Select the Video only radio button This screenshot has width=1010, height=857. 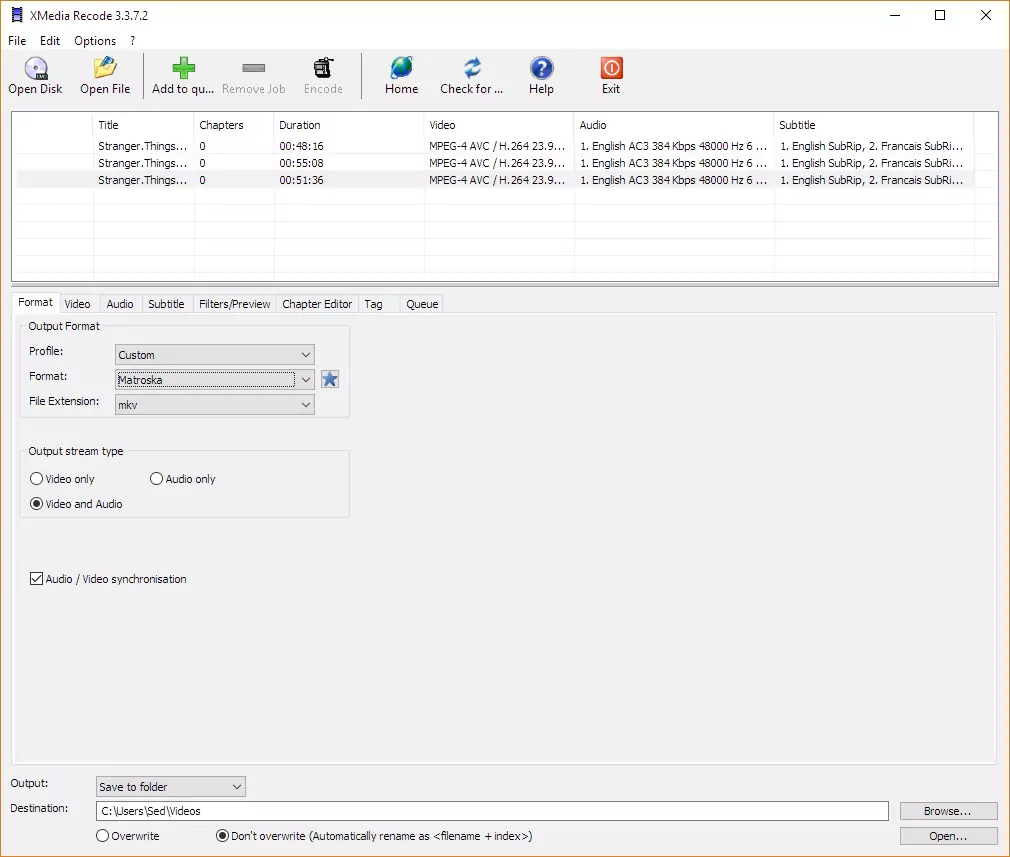point(36,478)
